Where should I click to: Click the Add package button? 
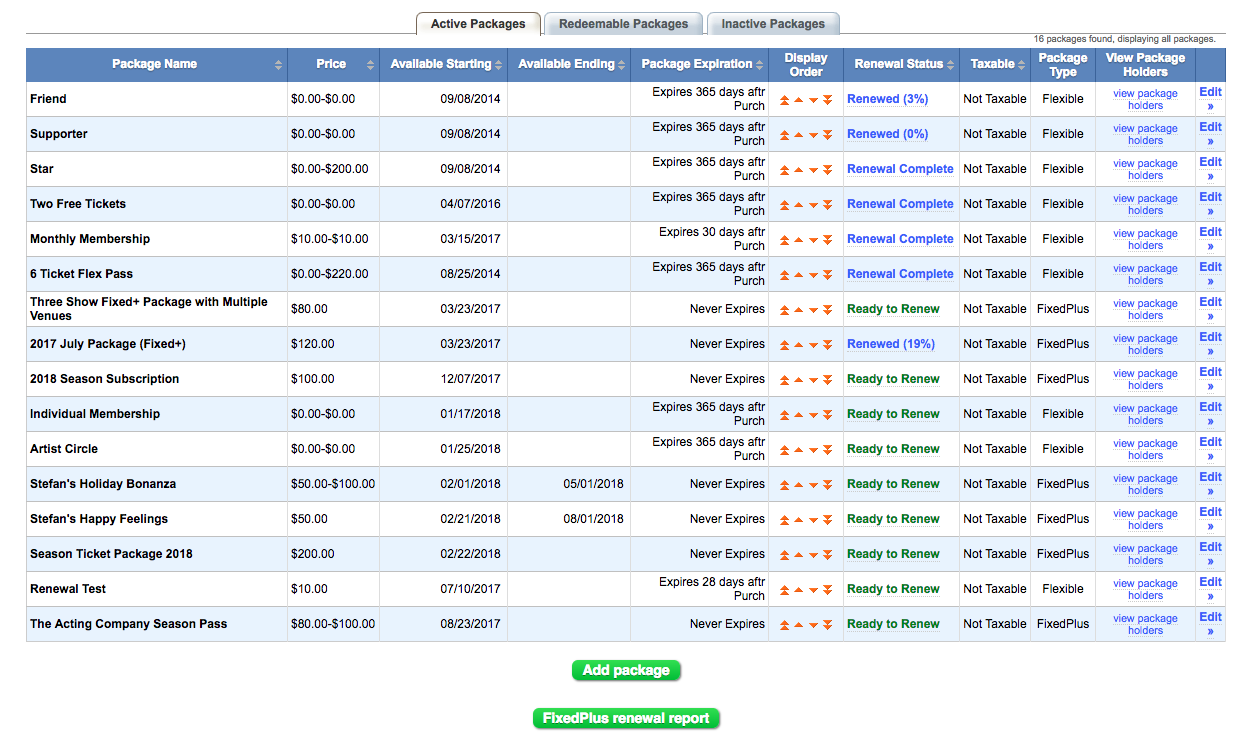(626, 670)
